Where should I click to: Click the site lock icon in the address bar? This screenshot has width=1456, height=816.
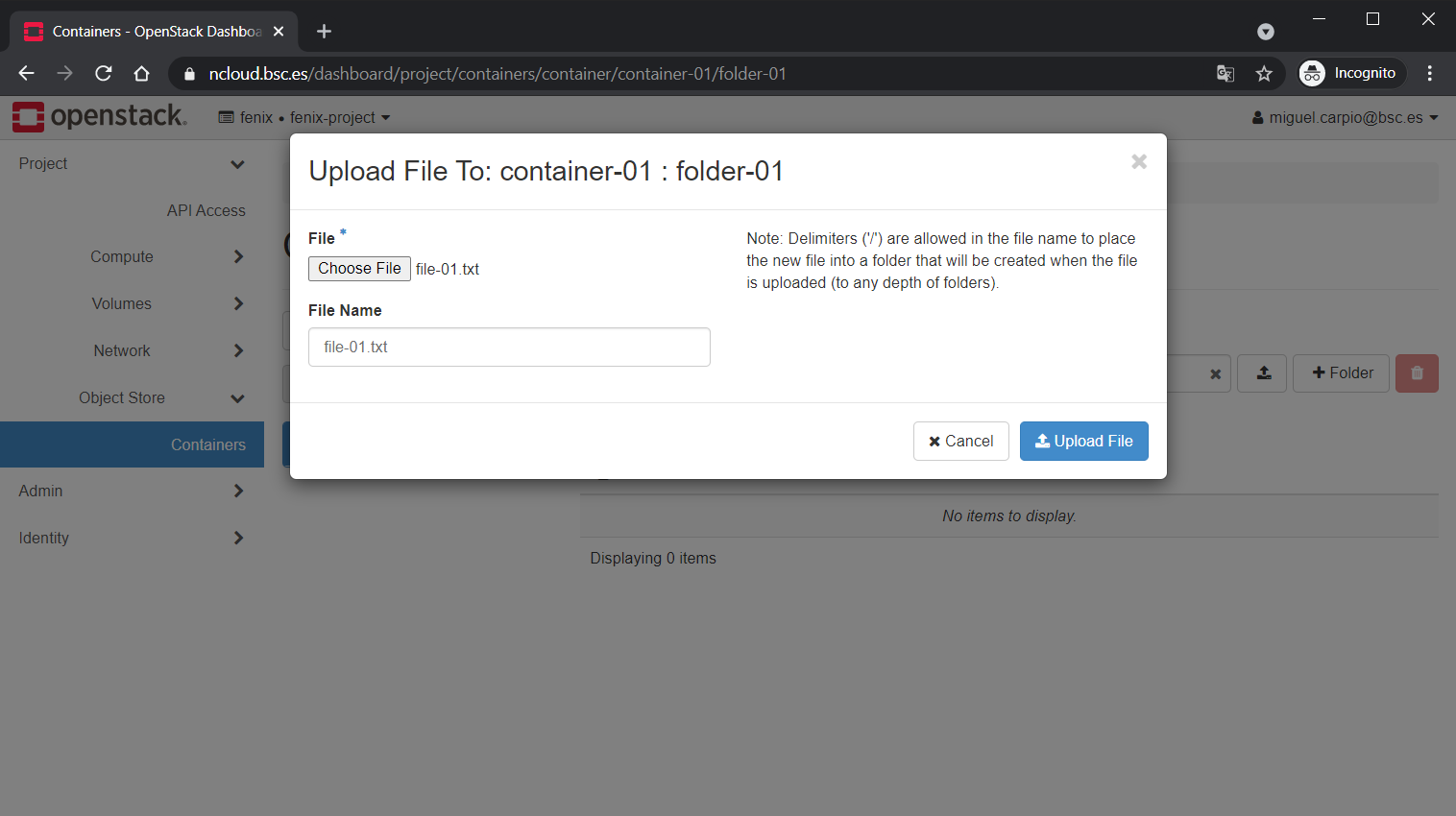coord(189,74)
